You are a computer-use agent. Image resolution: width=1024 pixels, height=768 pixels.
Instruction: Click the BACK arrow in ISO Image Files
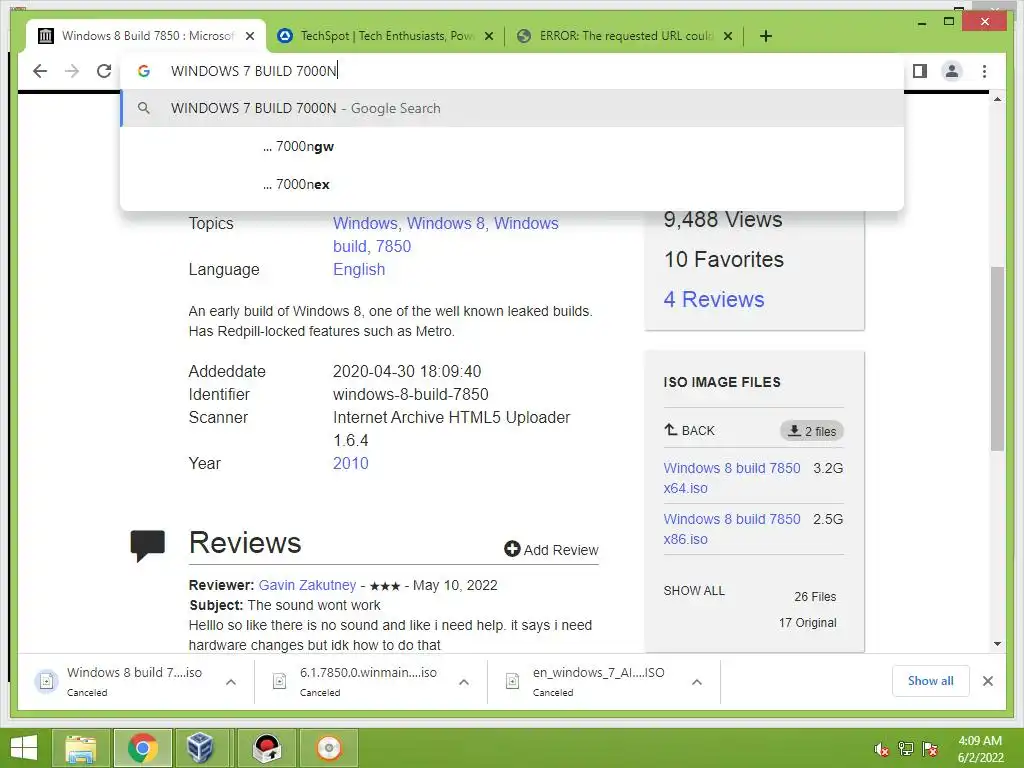(x=689, y=430)
